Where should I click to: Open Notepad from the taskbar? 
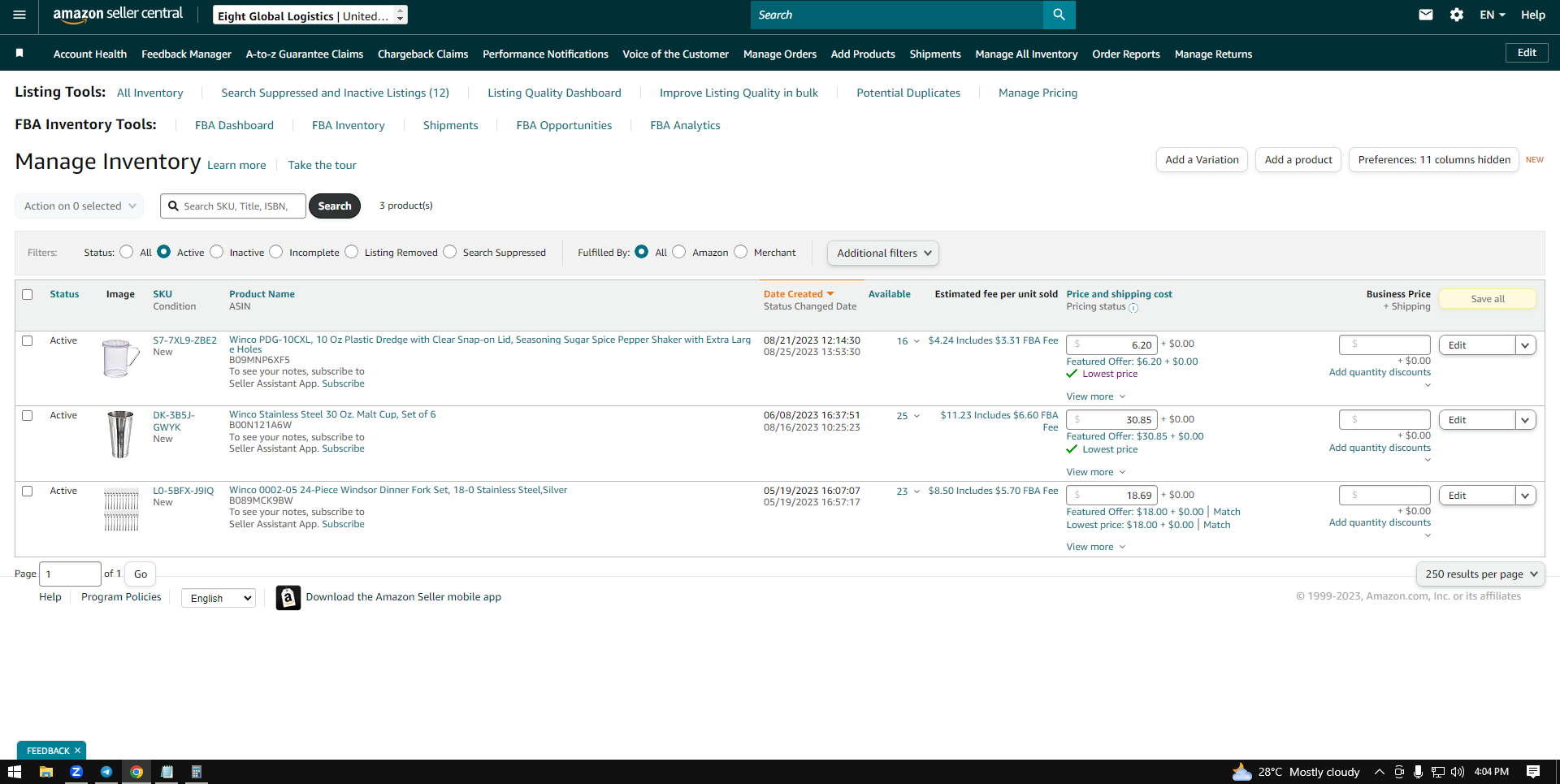coord(167,772)
